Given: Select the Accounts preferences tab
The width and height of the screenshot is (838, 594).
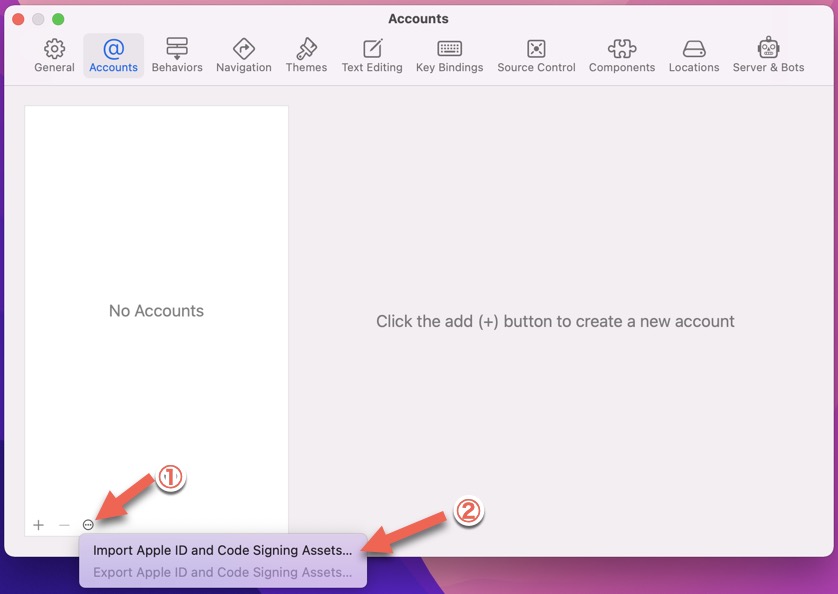Looking at the screenshot, I should tap(113, 56).
